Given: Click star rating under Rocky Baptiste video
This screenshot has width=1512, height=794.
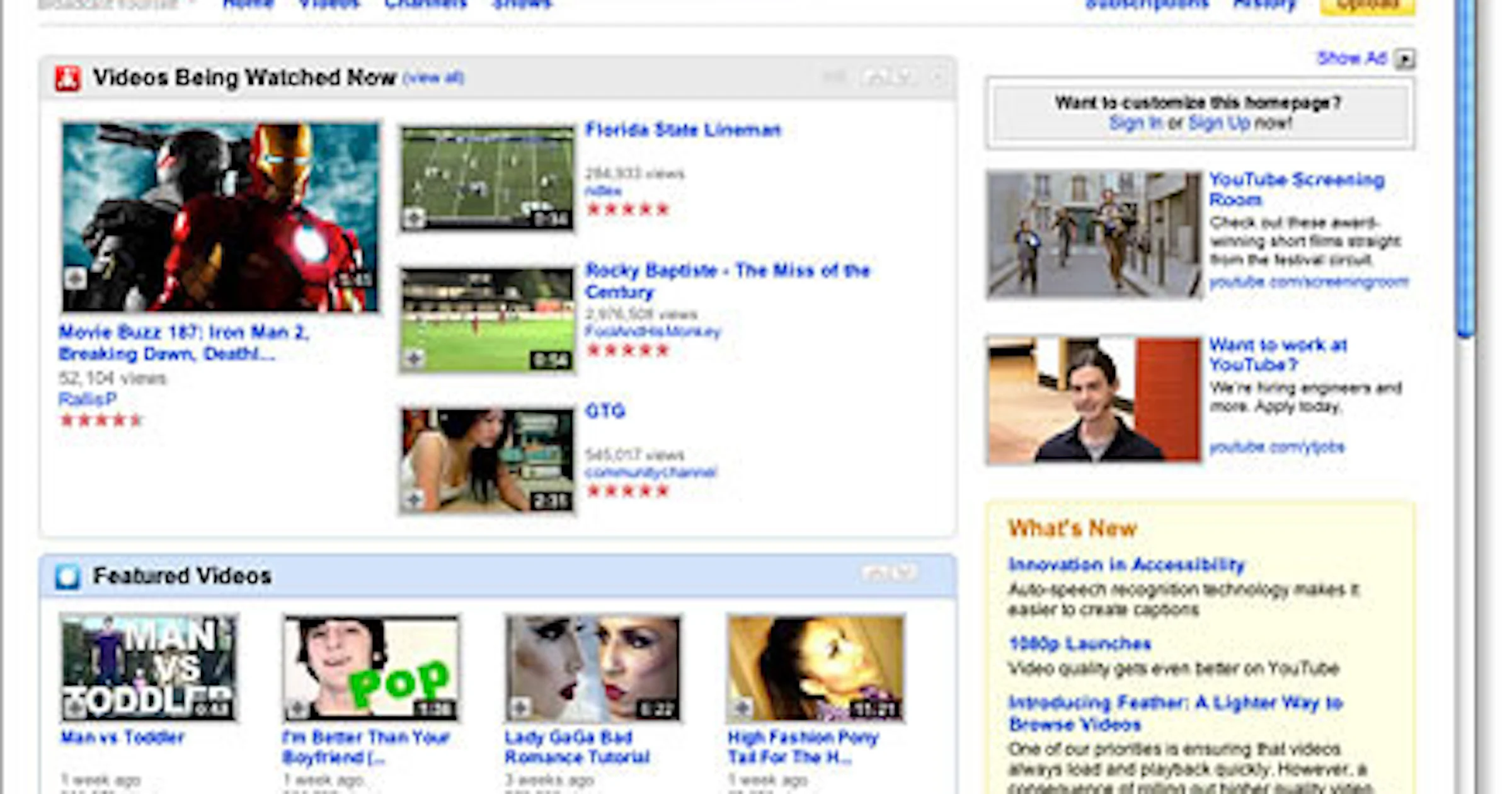Looking at the screenshot, I should [627, 350].
